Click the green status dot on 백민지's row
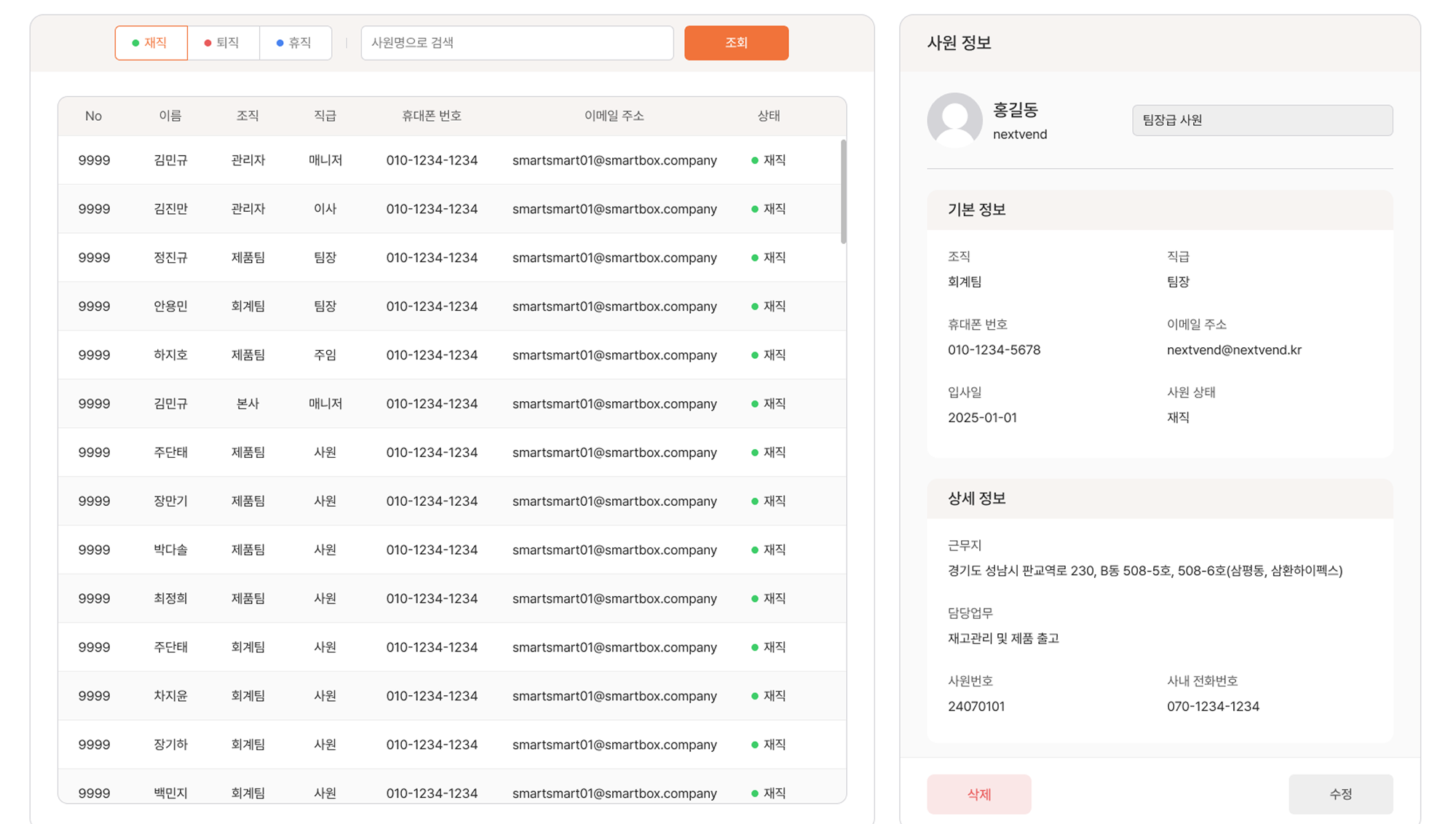This screenshot has width=1456, height=824. 754,793
